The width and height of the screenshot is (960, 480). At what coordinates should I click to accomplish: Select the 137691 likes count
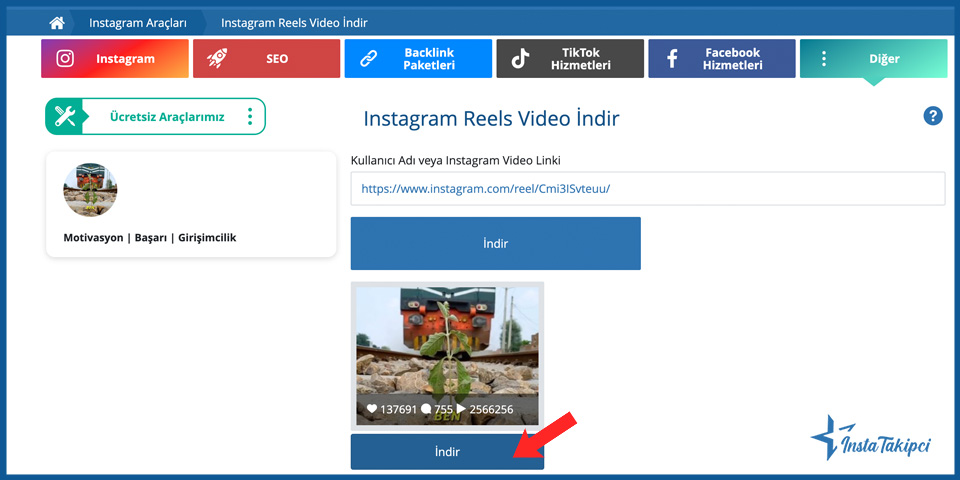coord(398,409)
